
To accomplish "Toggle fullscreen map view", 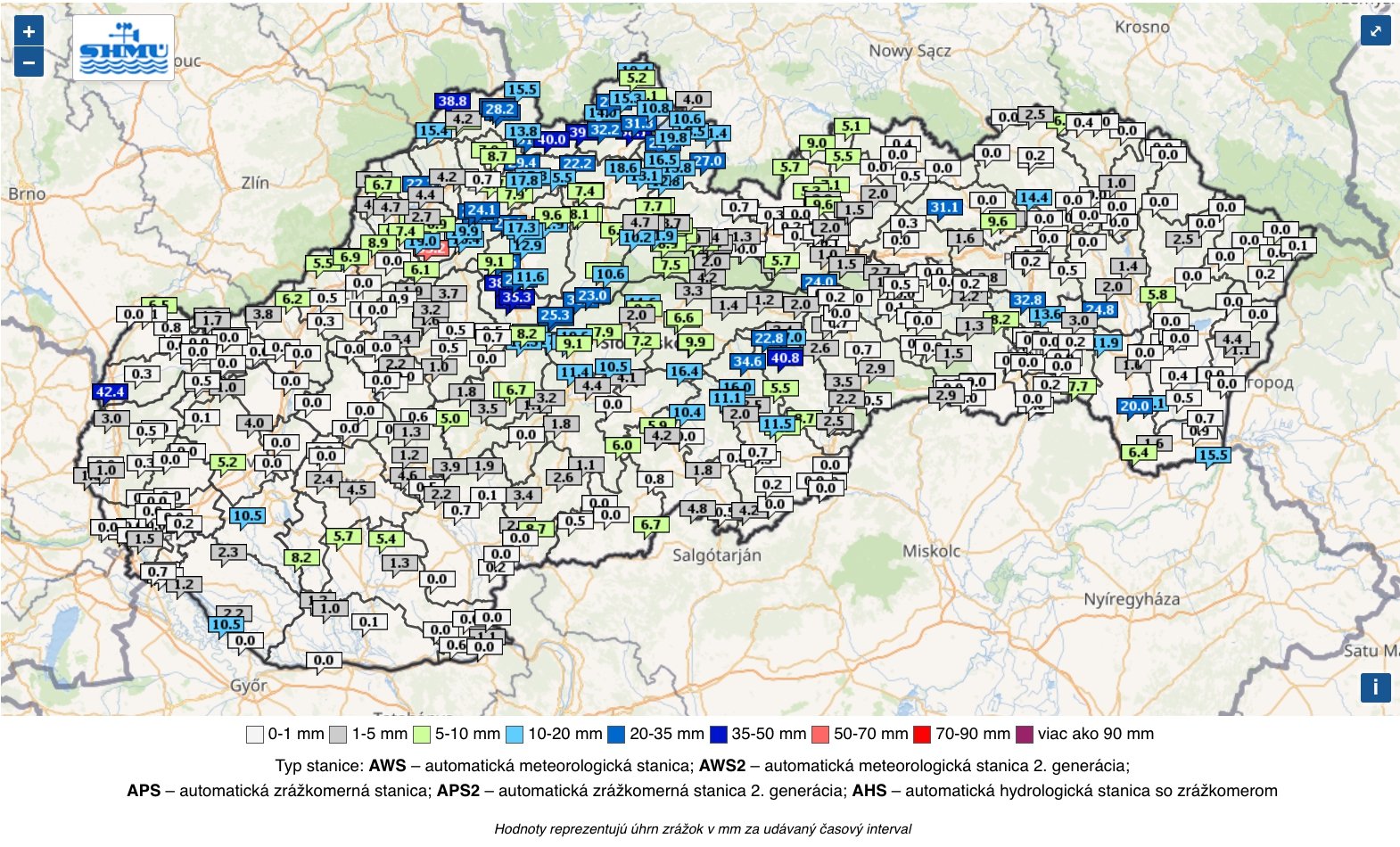I will point(1375,31).
